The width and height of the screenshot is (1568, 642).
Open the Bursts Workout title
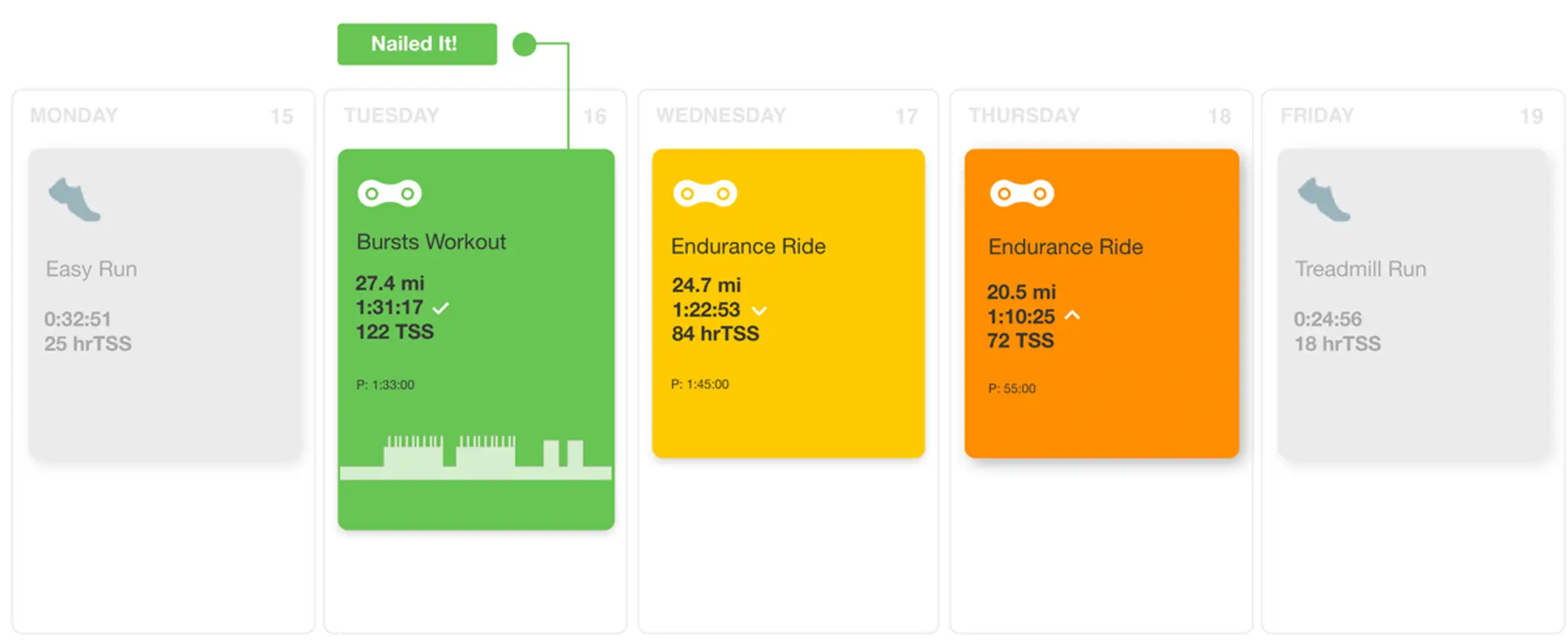[x=431, y=242]
